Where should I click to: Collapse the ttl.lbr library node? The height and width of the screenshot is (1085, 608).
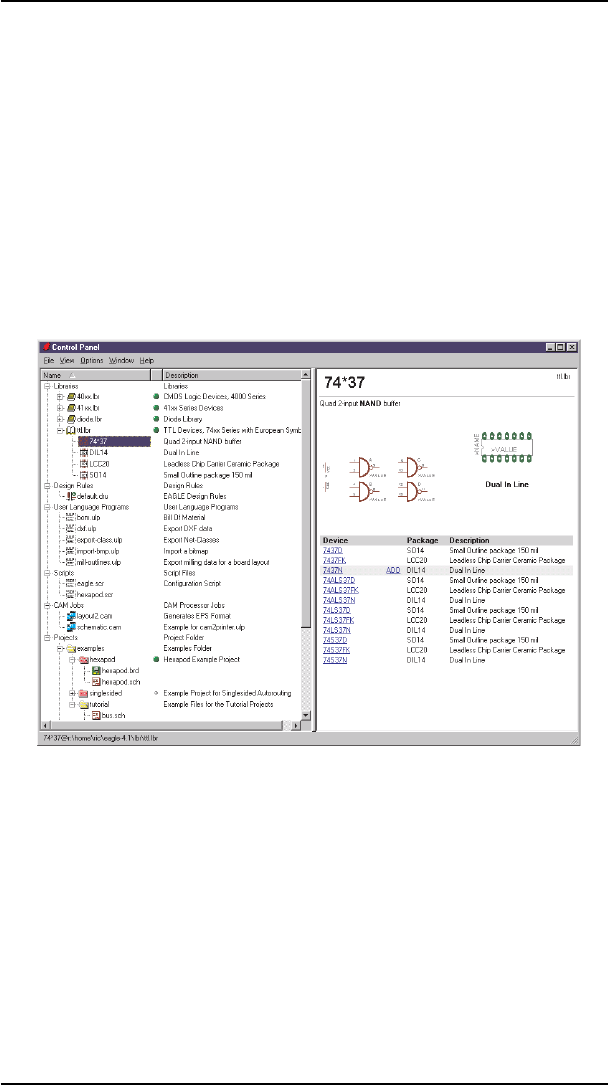point(60,430)
